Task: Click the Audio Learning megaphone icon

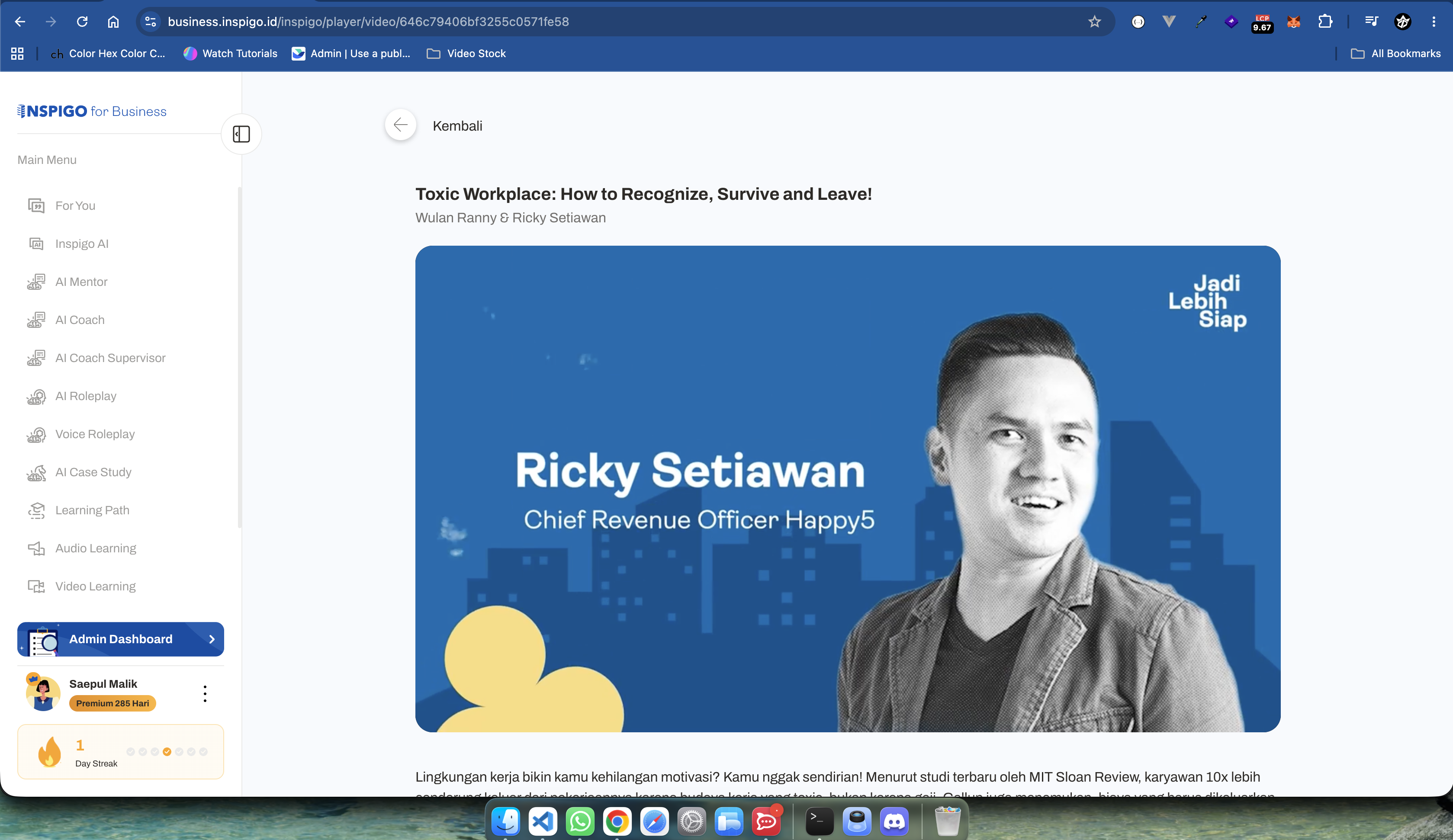Action: click(36, 548)
